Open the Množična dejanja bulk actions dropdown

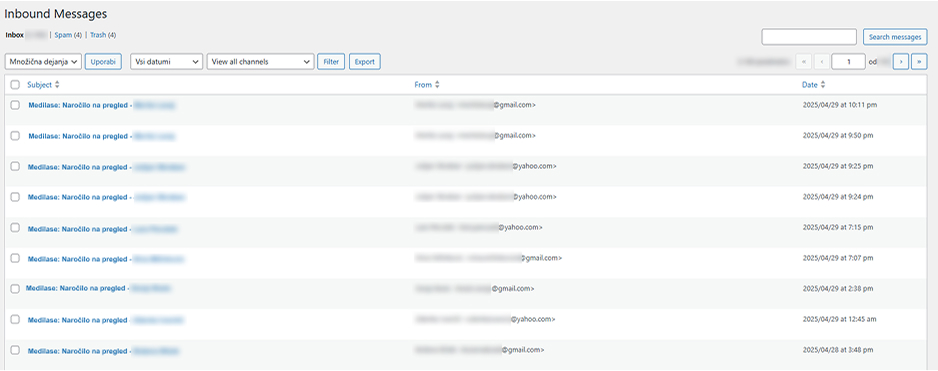coord(43,62)
